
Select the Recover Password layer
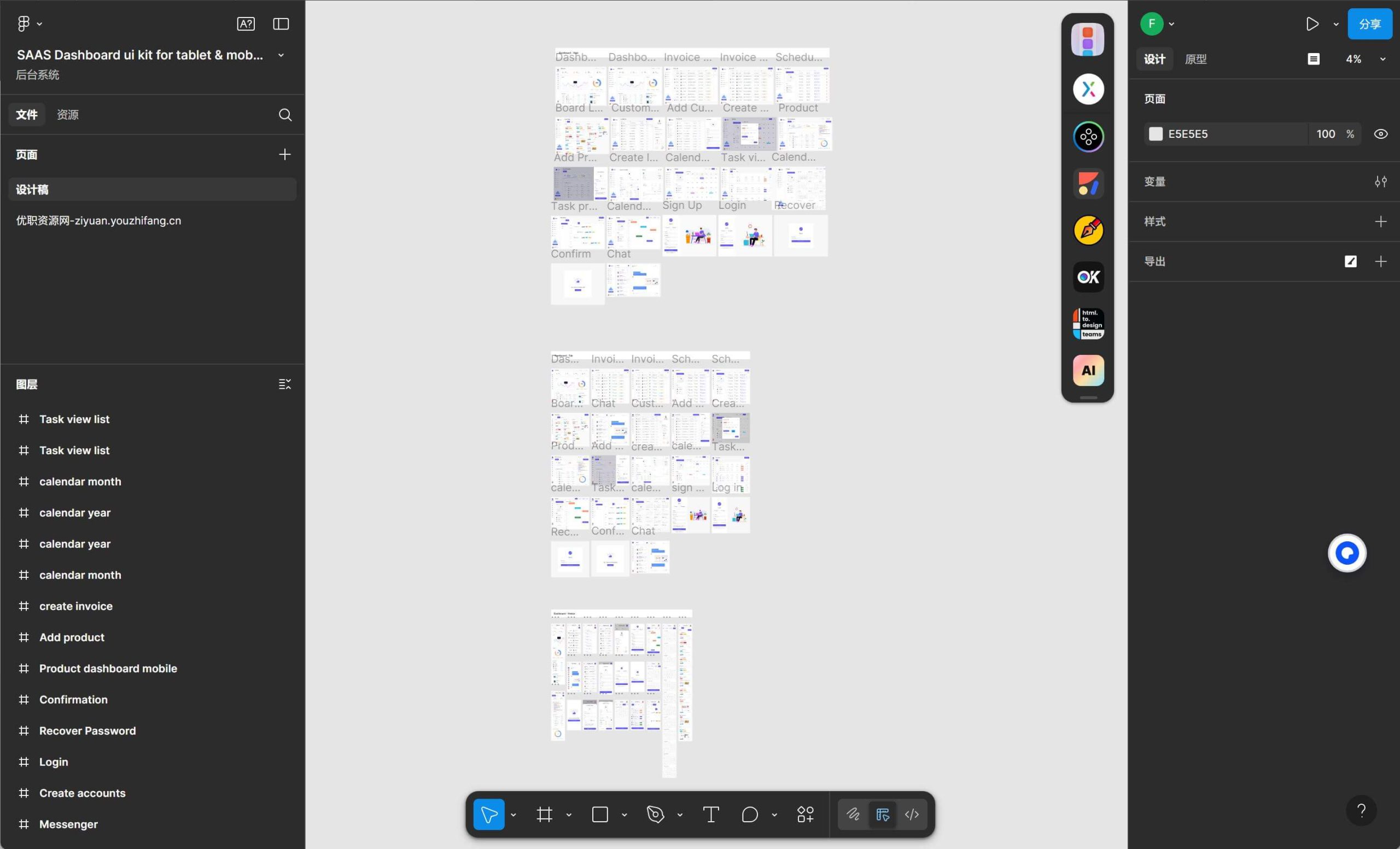click(87, 730)
